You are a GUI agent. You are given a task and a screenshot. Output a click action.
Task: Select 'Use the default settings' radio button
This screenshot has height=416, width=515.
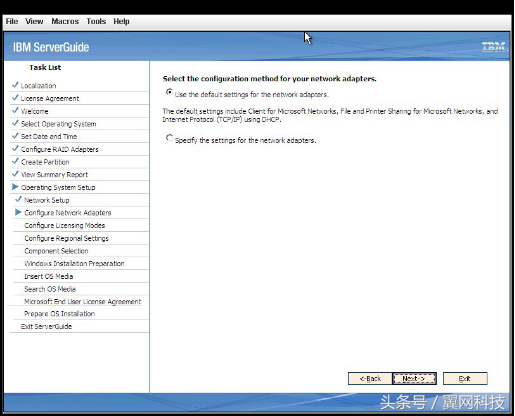pyautogui.click(x=169, y=92)
